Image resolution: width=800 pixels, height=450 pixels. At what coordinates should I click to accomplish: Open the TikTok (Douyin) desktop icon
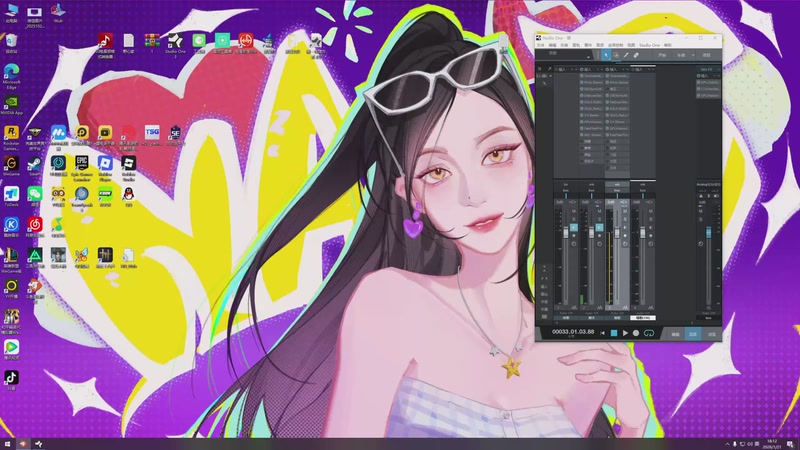11,380
